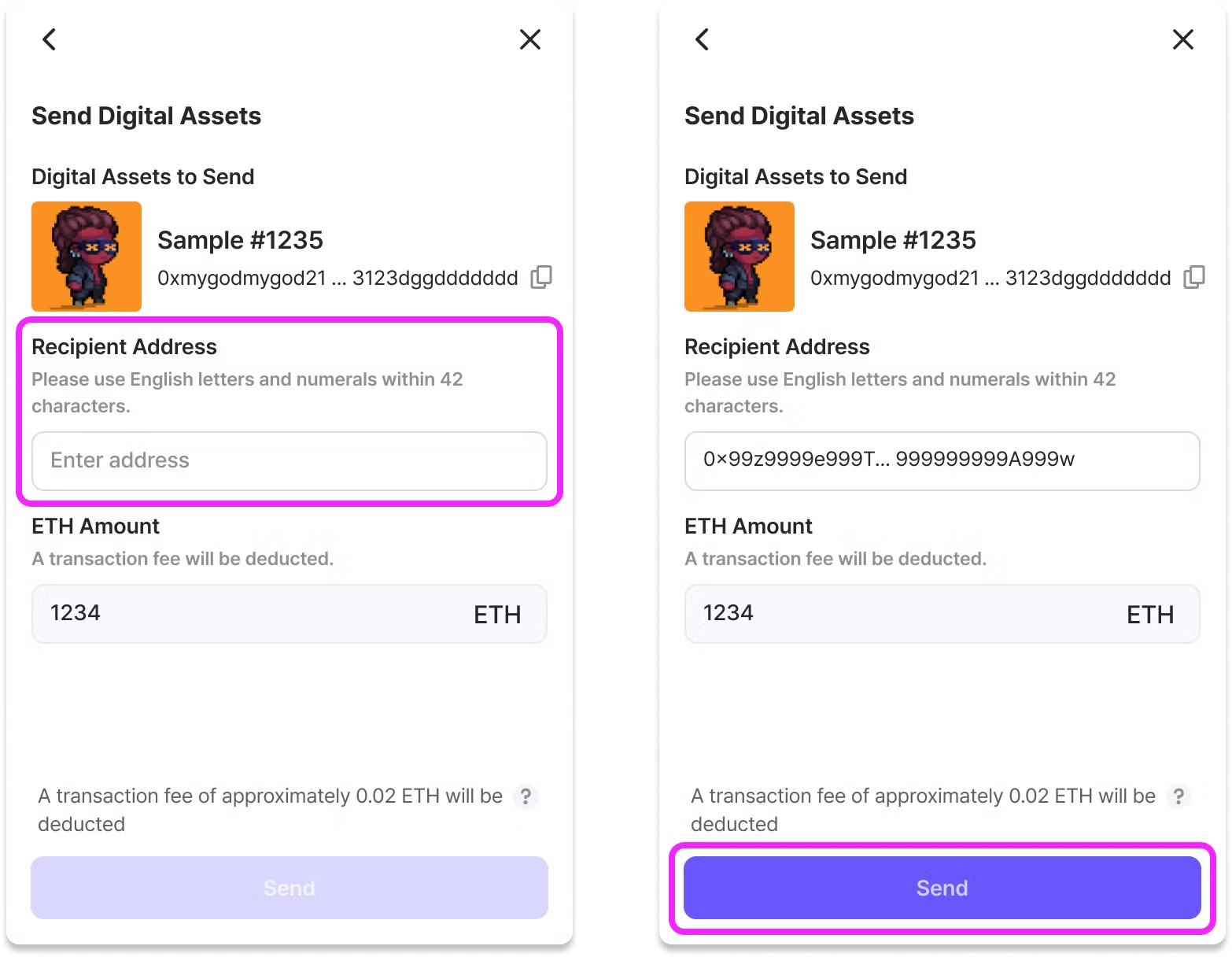This screenshot has width=1232, height=957.
Task: Copy asset address in the left panel
Action: [541, 277]
